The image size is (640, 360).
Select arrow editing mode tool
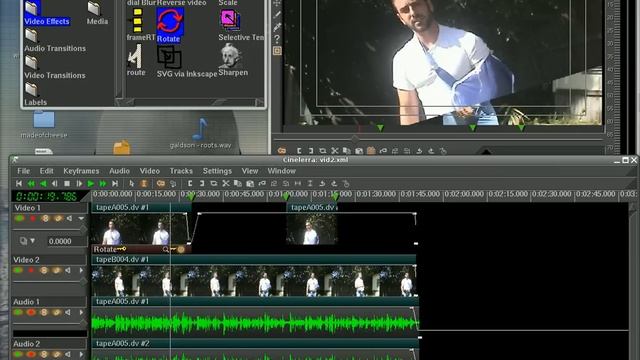pos(131,184)
